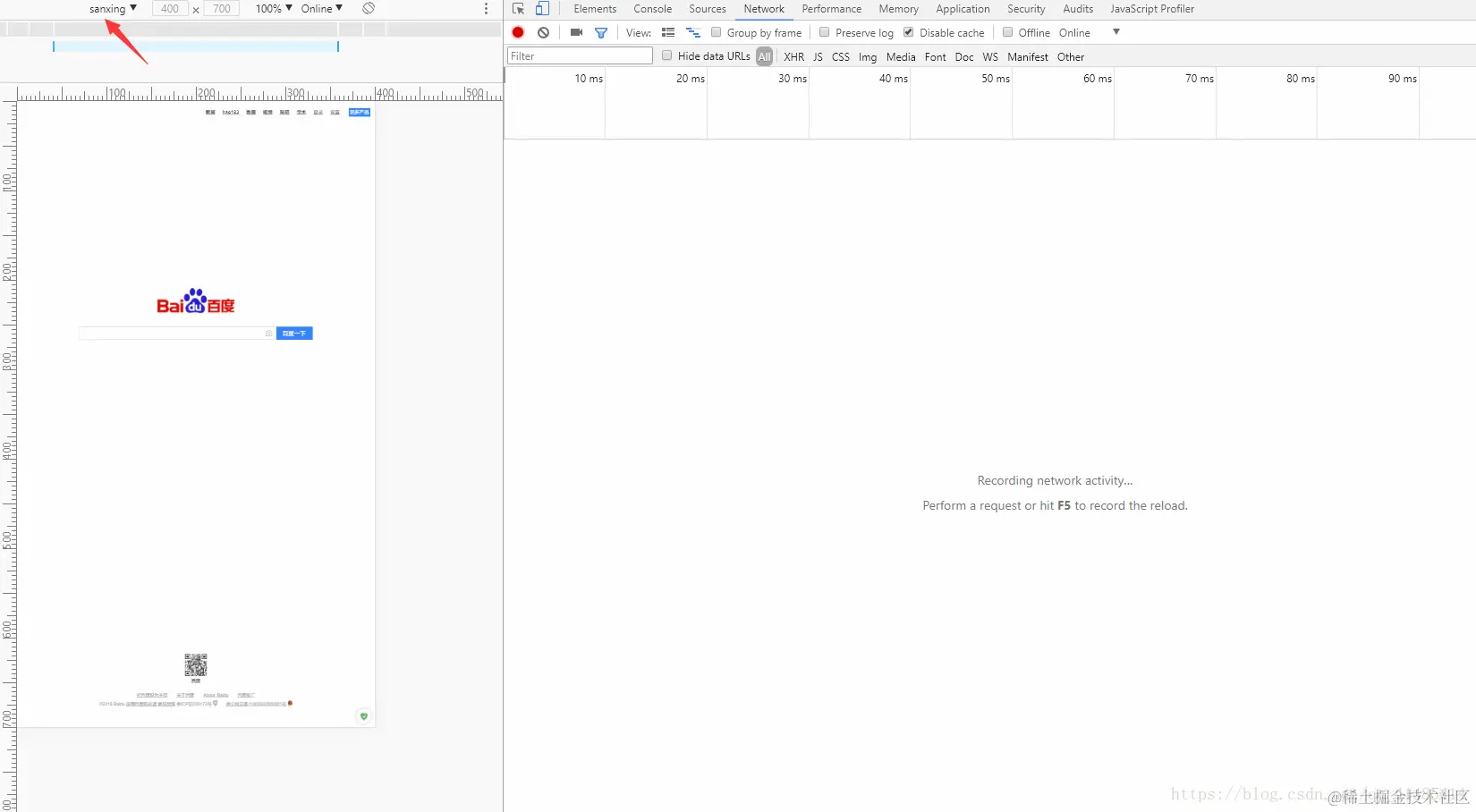Open the sanxing device dropdown
Image resolution: width=1476 pixels, height=812 pixels.
[113, 9]
